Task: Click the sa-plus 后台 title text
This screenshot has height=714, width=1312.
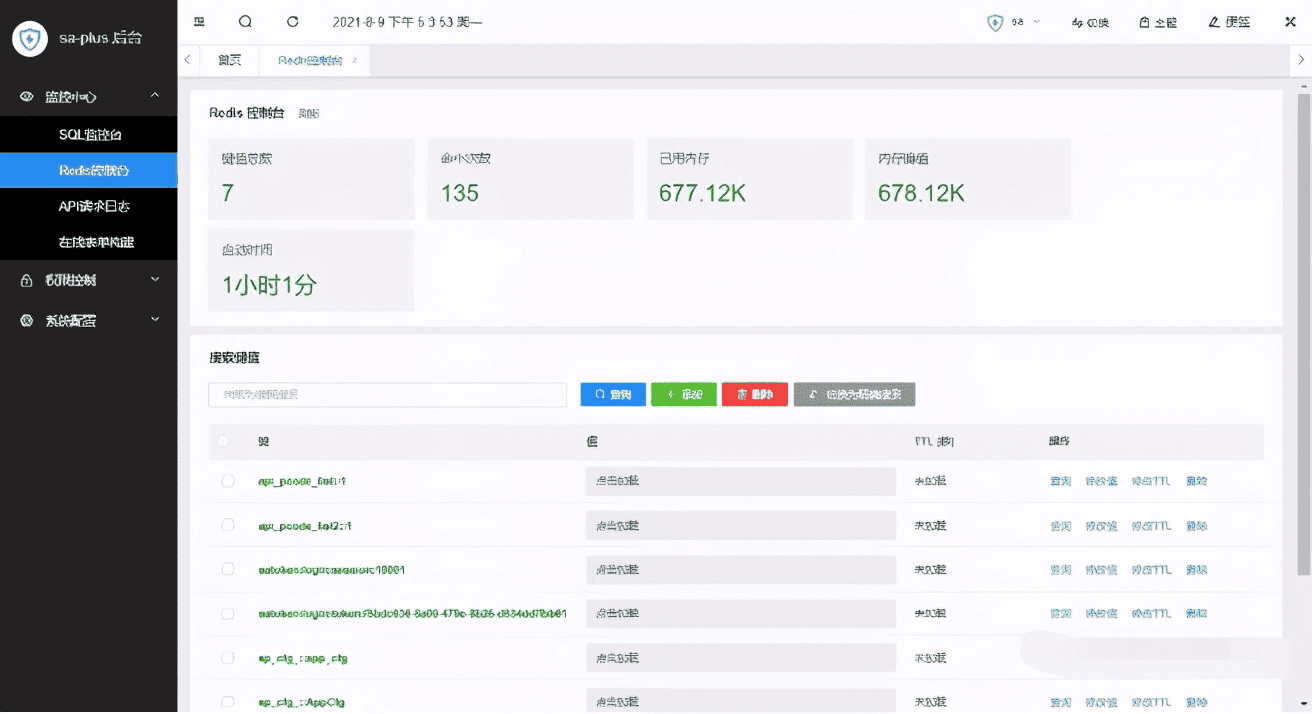Action: tap(100, 38)
